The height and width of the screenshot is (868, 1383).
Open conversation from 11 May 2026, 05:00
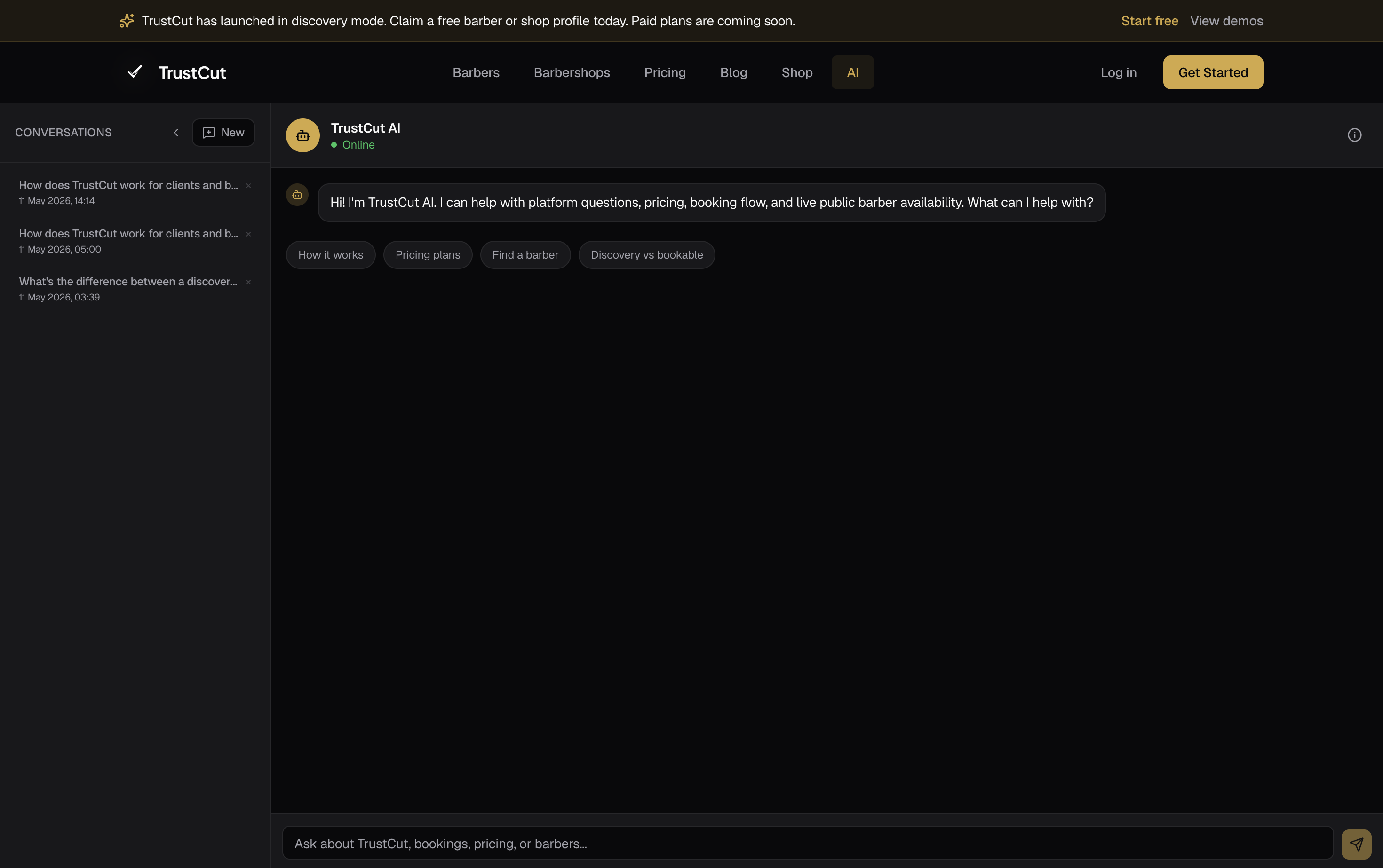click(128, 241)
